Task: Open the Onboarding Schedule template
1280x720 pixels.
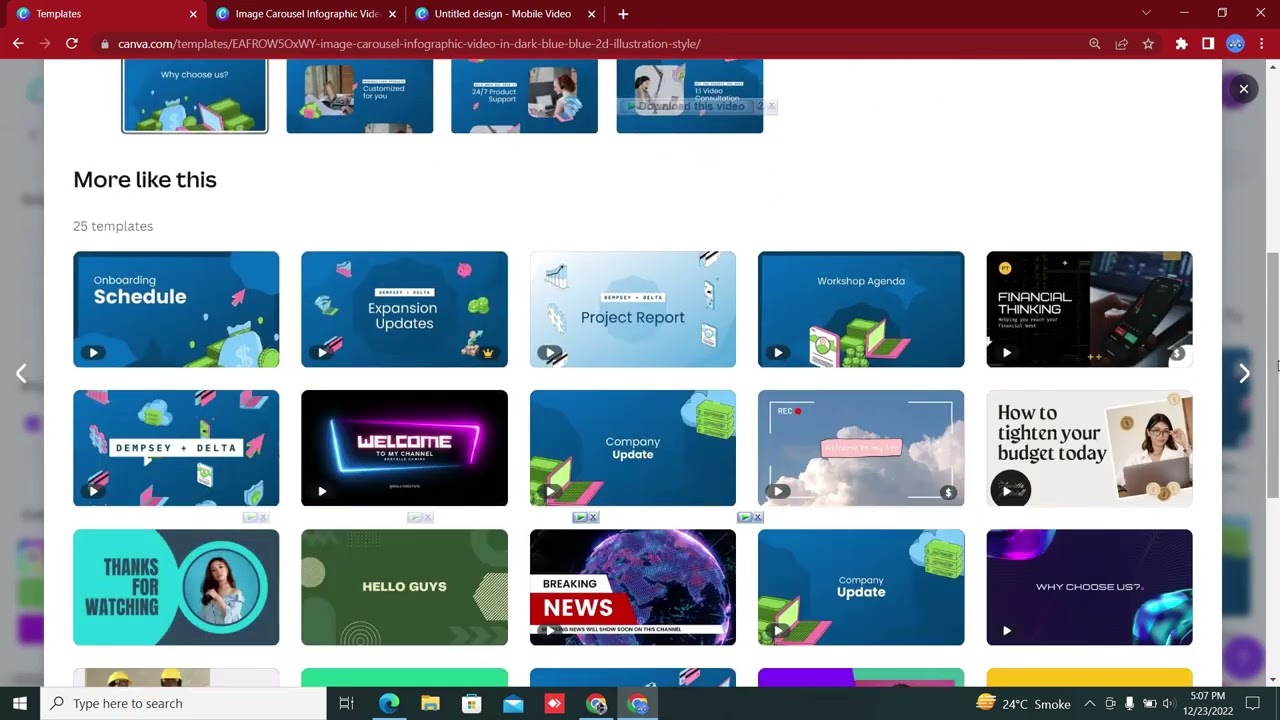Action: [x=176, y=309]
